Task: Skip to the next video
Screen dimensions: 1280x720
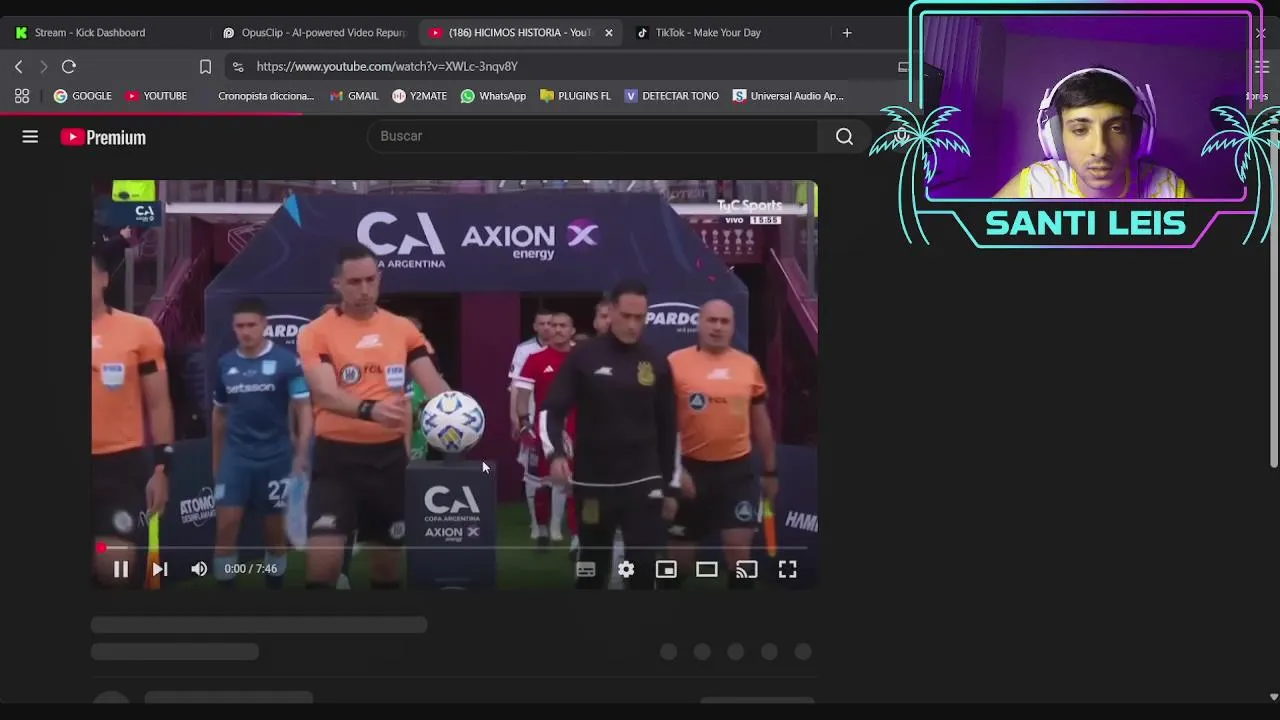Action: tap(159, 569)
